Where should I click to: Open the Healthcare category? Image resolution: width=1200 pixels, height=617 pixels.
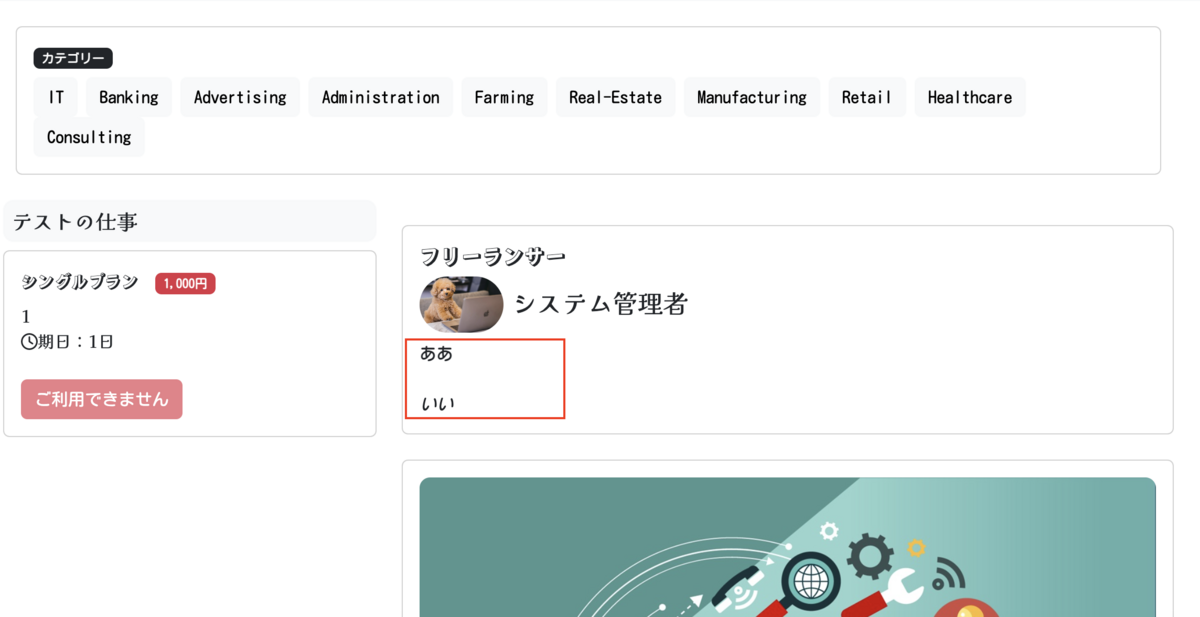point(970,97)
